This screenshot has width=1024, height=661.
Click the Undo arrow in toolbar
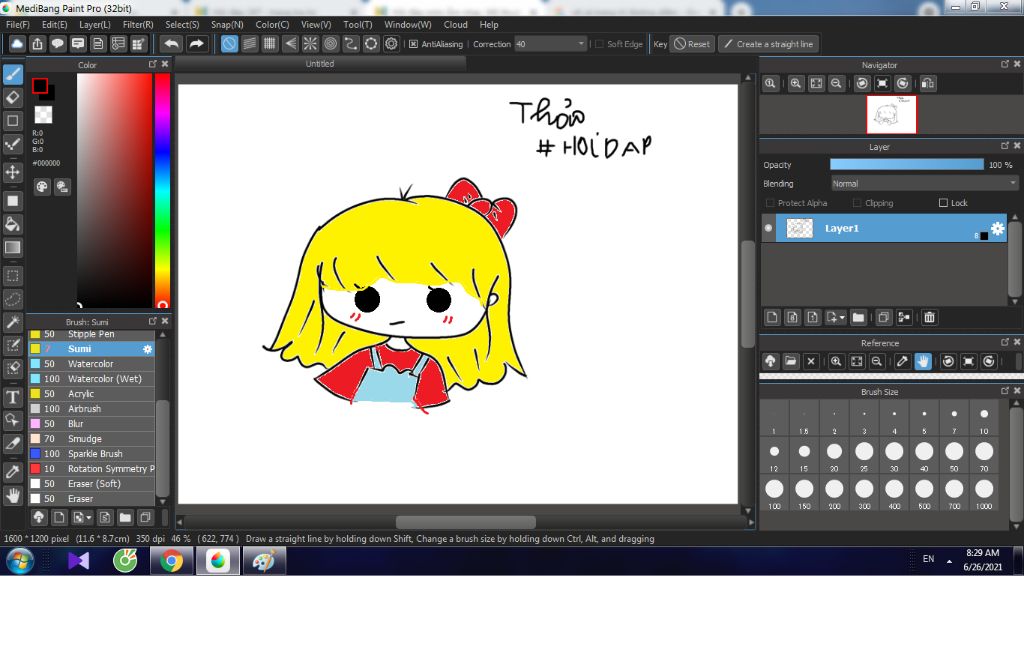[172, 44]
